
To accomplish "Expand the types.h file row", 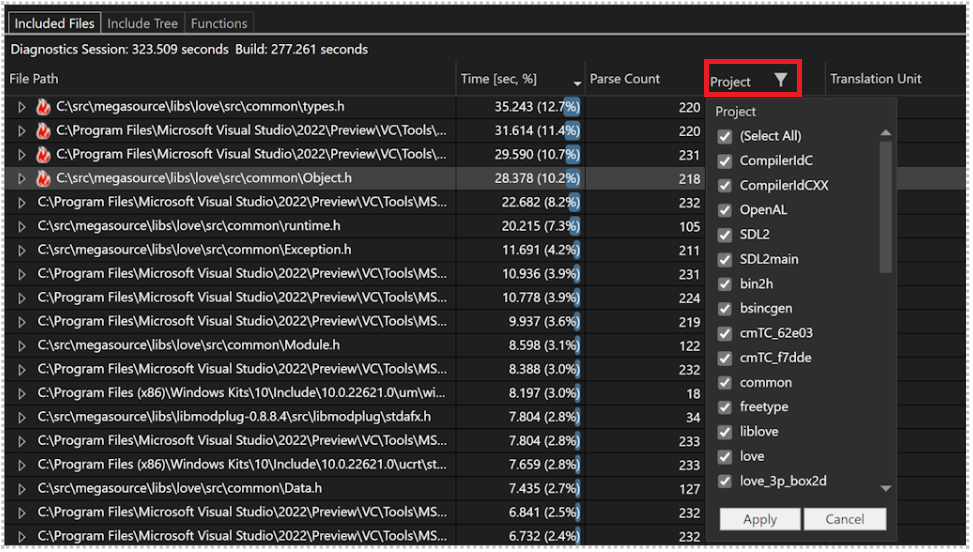I will pyautogui.click(x=21, y=106).
